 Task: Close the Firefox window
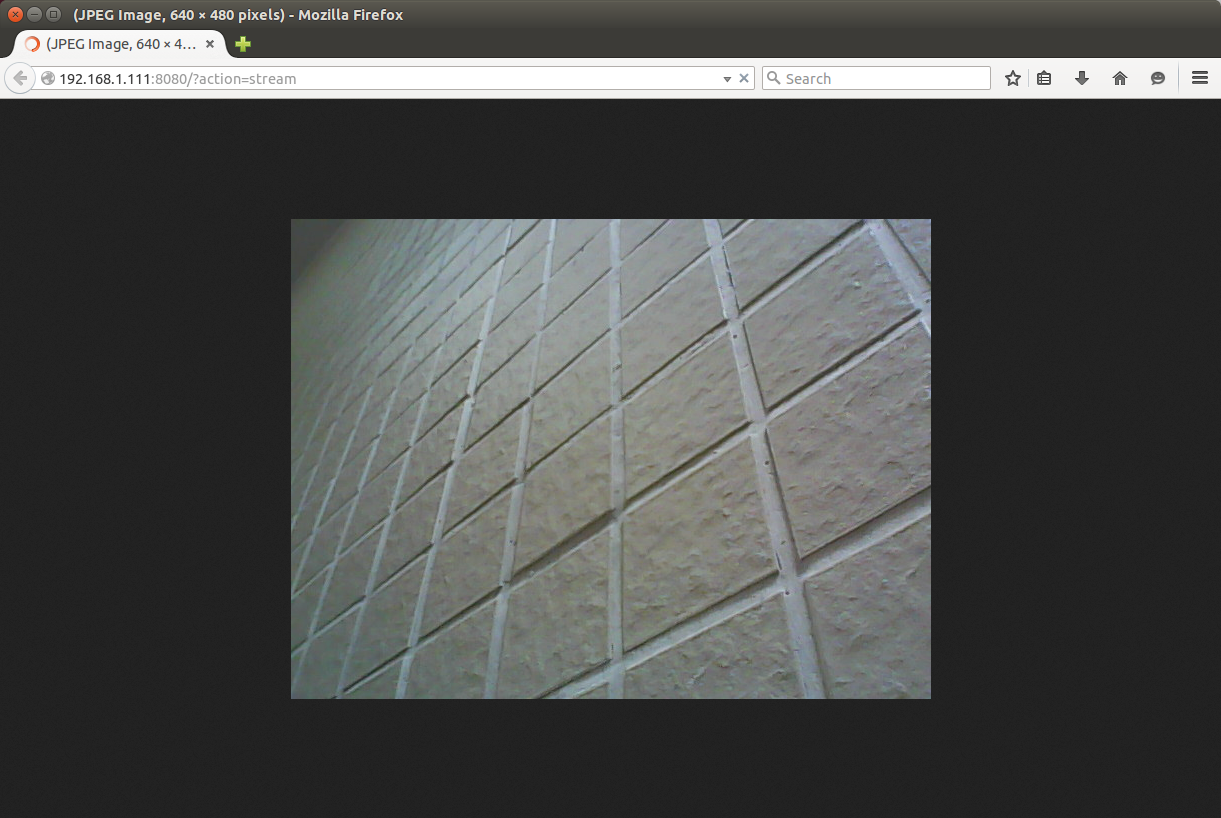tap(15, 14)
